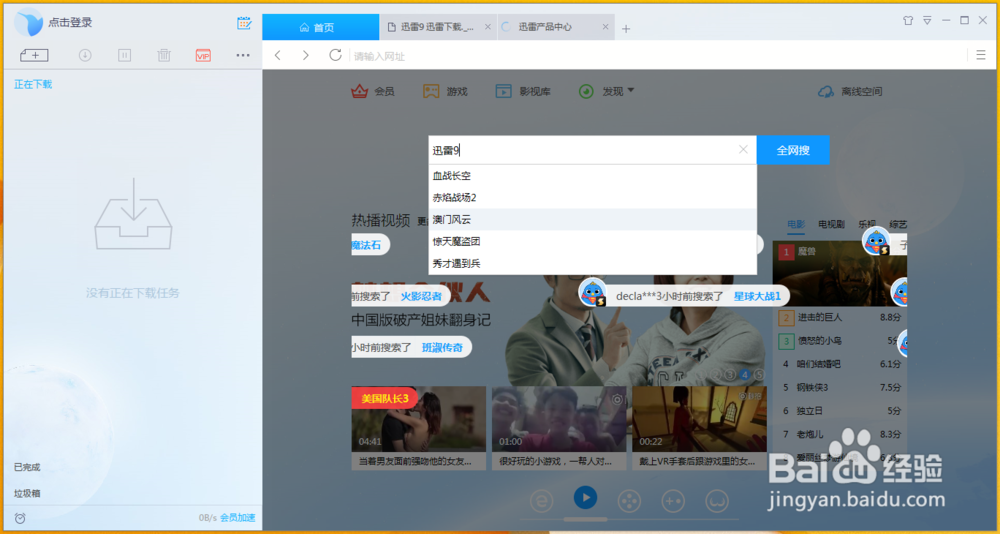Click the browser forward arrow
Screen dimensions: 1000x534
pyautogui.click(x=306, y=56)
